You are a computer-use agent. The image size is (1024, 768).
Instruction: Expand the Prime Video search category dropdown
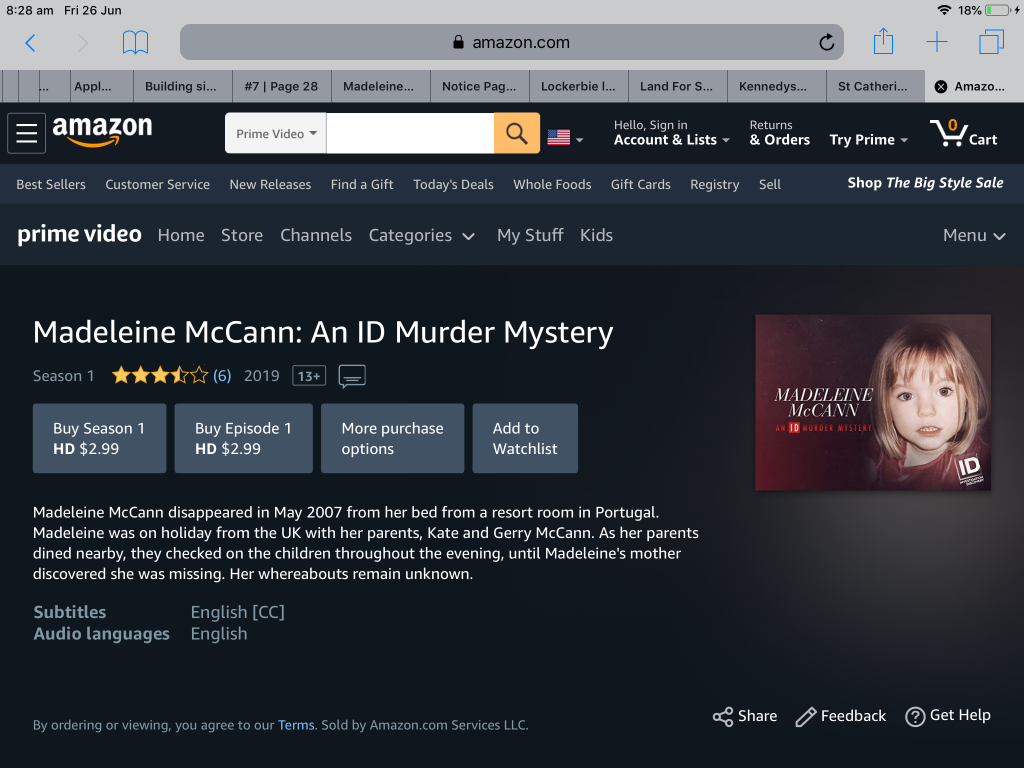pos(276,133)
